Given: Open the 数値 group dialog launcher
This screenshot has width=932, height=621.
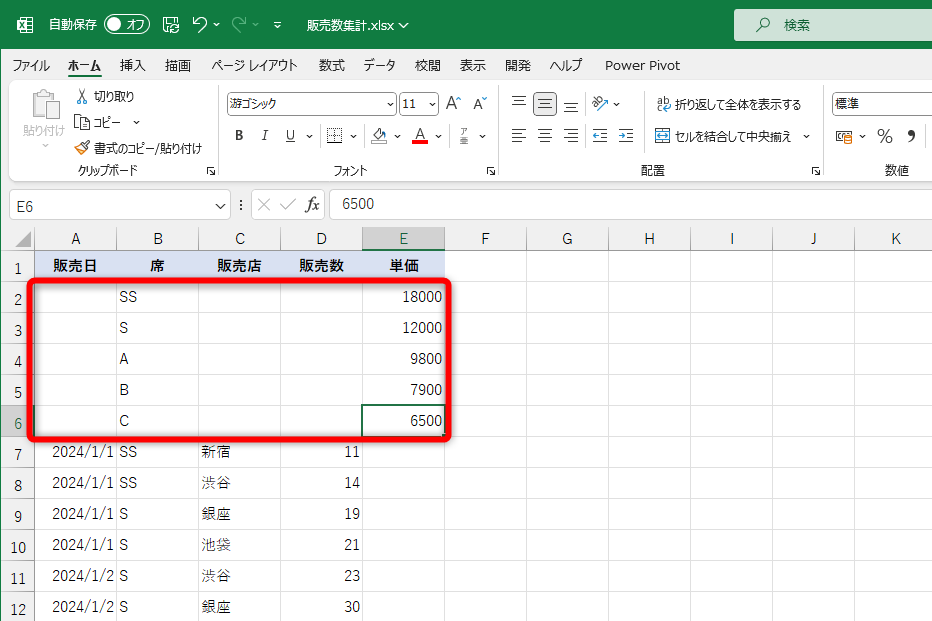Looking at the screenshot, I should tap(928, 170).
